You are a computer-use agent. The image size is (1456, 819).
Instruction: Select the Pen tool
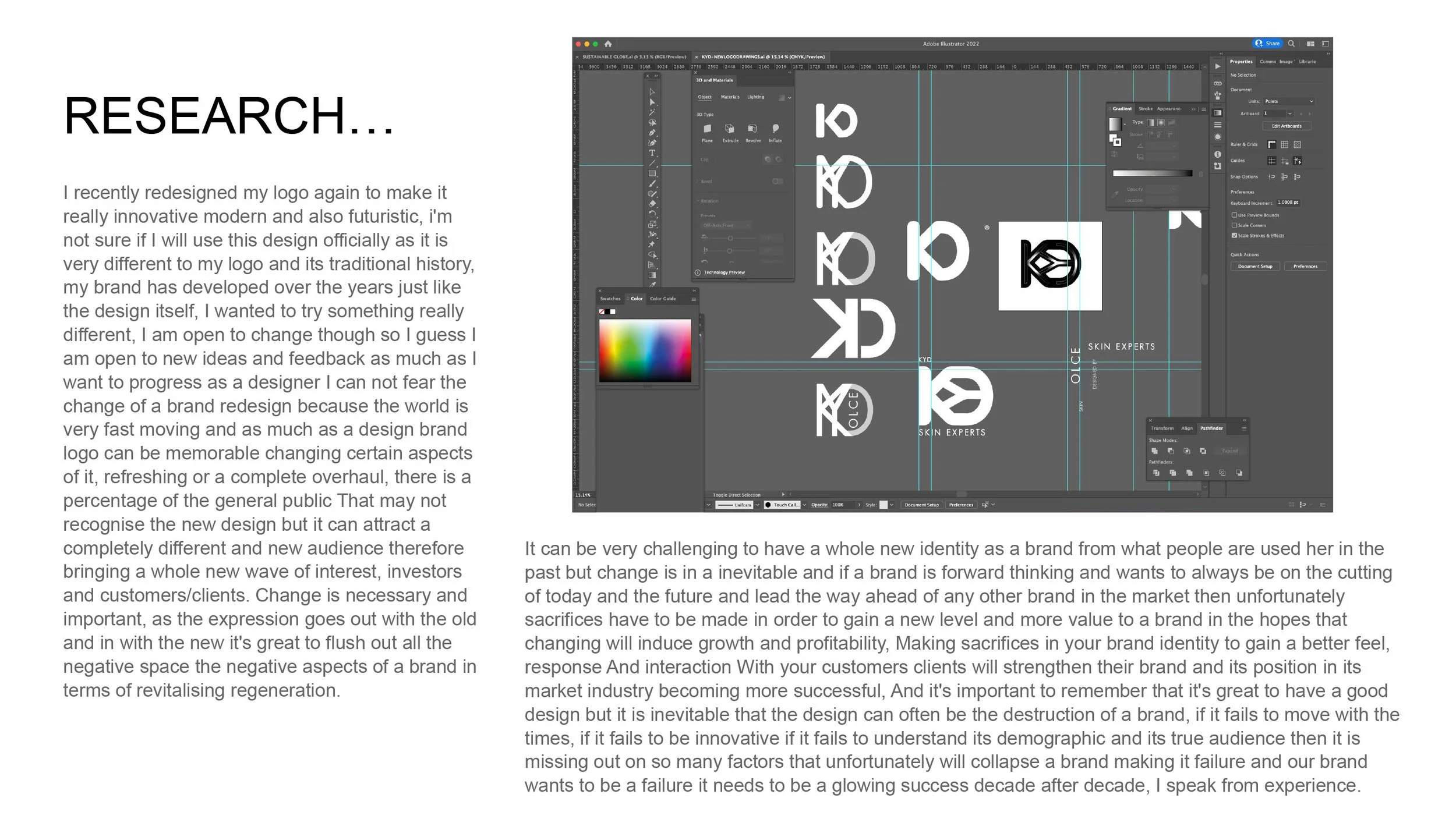point(652,133)
